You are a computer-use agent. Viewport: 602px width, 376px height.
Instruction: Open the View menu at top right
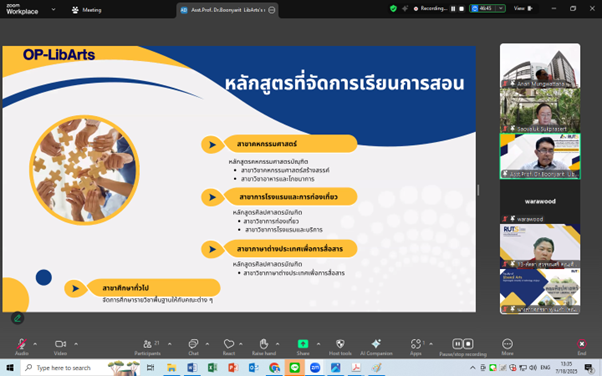[523, 8]
